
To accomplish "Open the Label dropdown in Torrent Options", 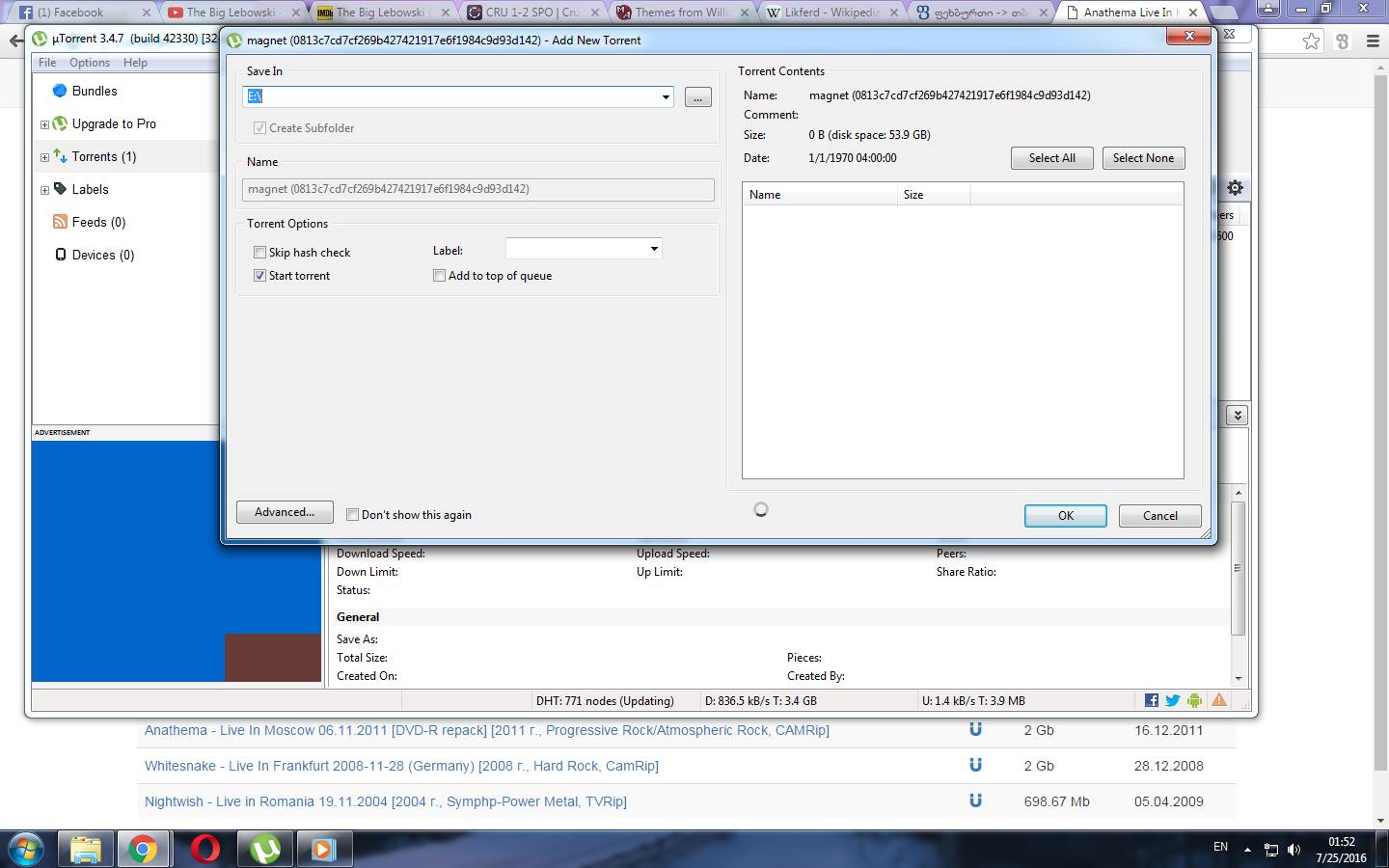I will pos(654,249).
